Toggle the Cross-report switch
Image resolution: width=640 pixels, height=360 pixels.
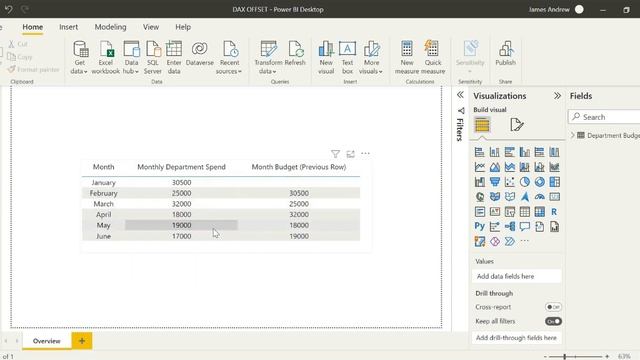(553, 307)
